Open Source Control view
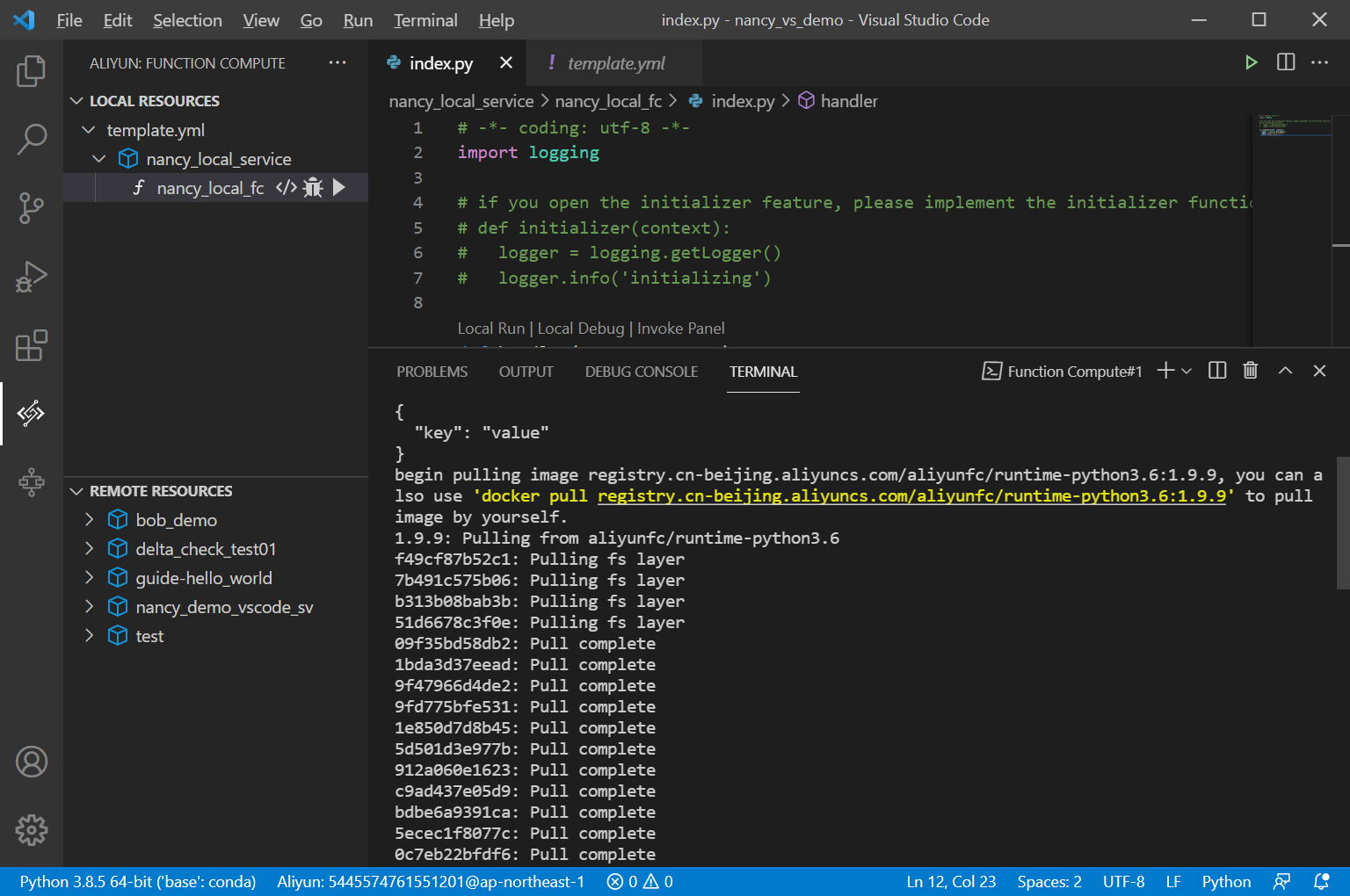 [x=32, y=208]
